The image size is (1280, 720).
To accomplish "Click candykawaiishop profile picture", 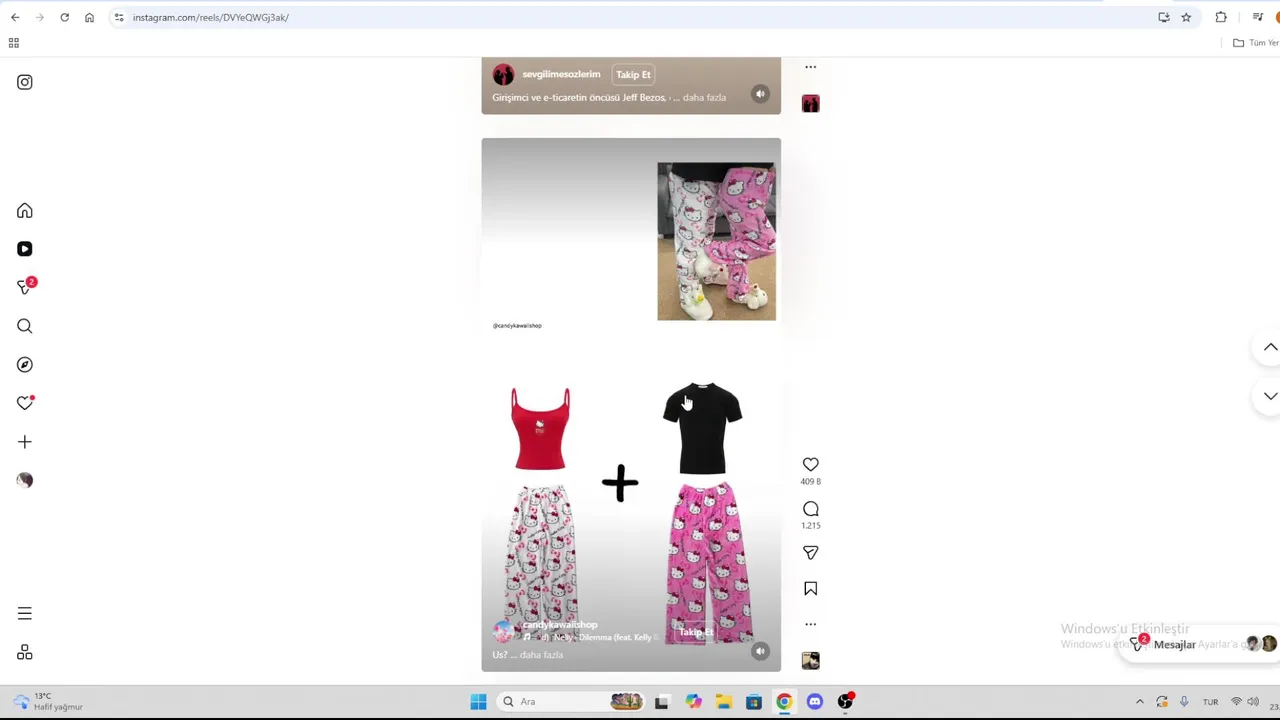I will tap(503, 631).
